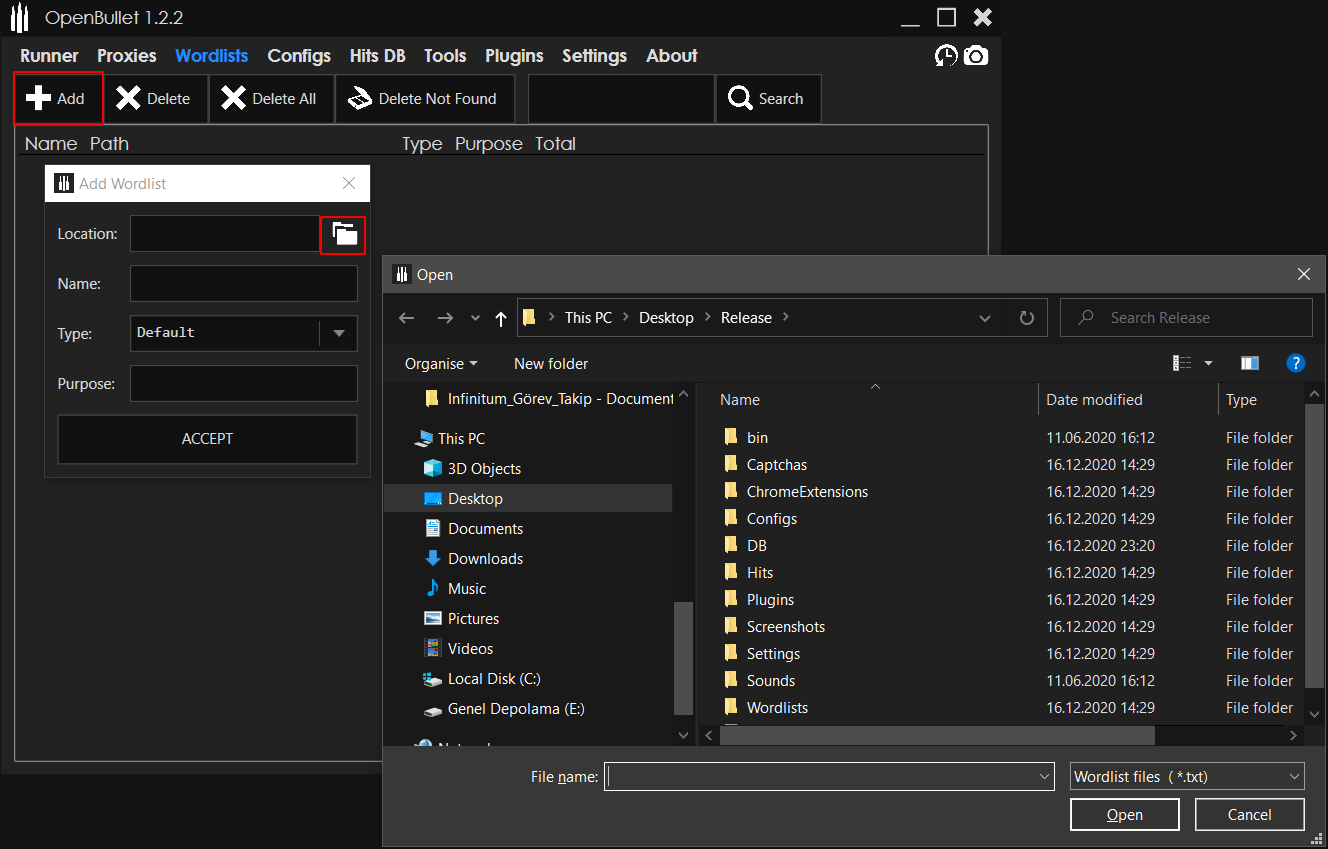Viewport: 1328px width, 849px height.
Task: Open the view options dropdown arrow
Action: point(1208,364)
